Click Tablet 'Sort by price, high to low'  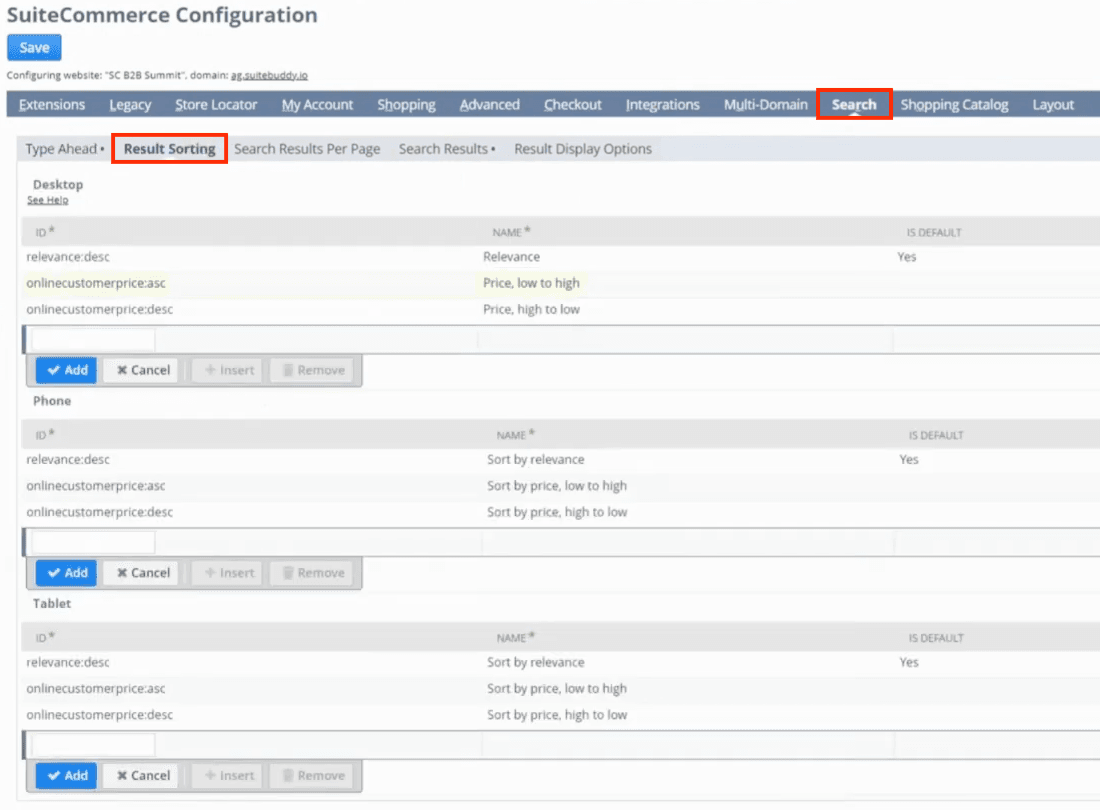(557, 715)
